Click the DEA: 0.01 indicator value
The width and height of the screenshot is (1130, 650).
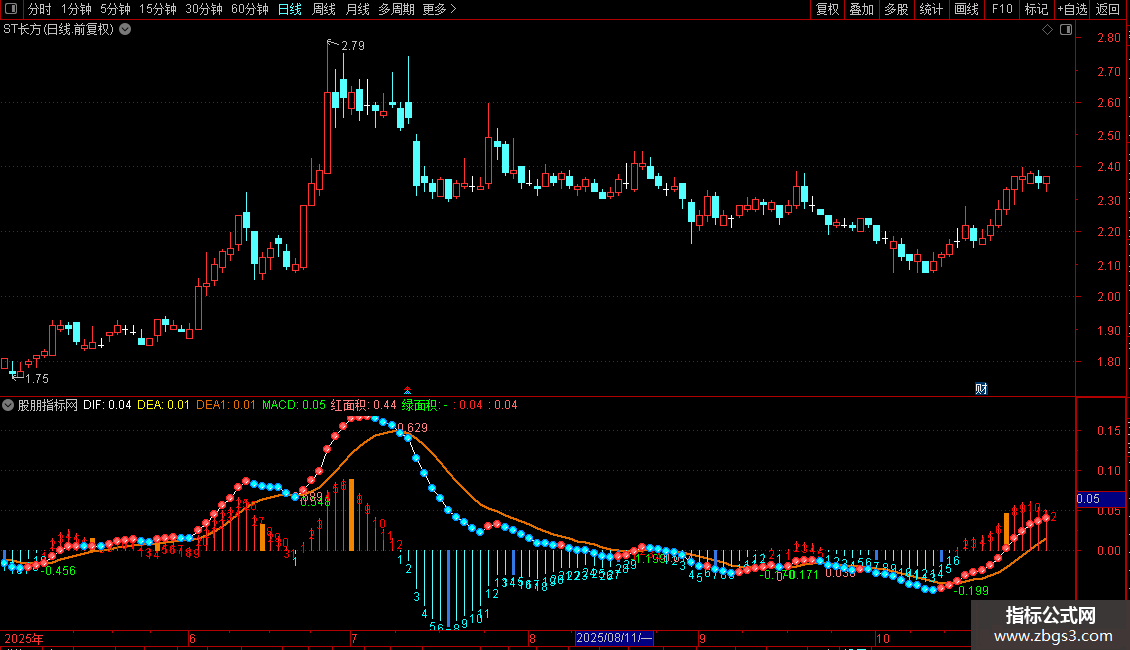pyautogui.click(x=163, y=405)
